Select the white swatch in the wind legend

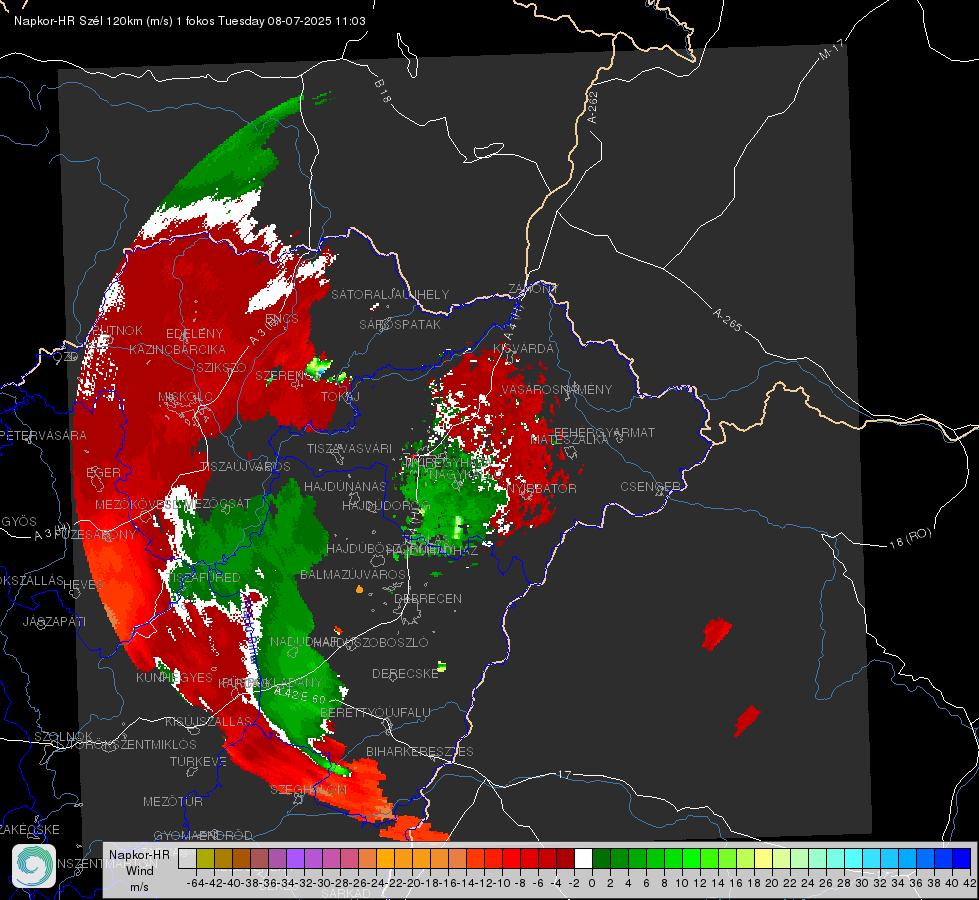(x=583, y=859)
